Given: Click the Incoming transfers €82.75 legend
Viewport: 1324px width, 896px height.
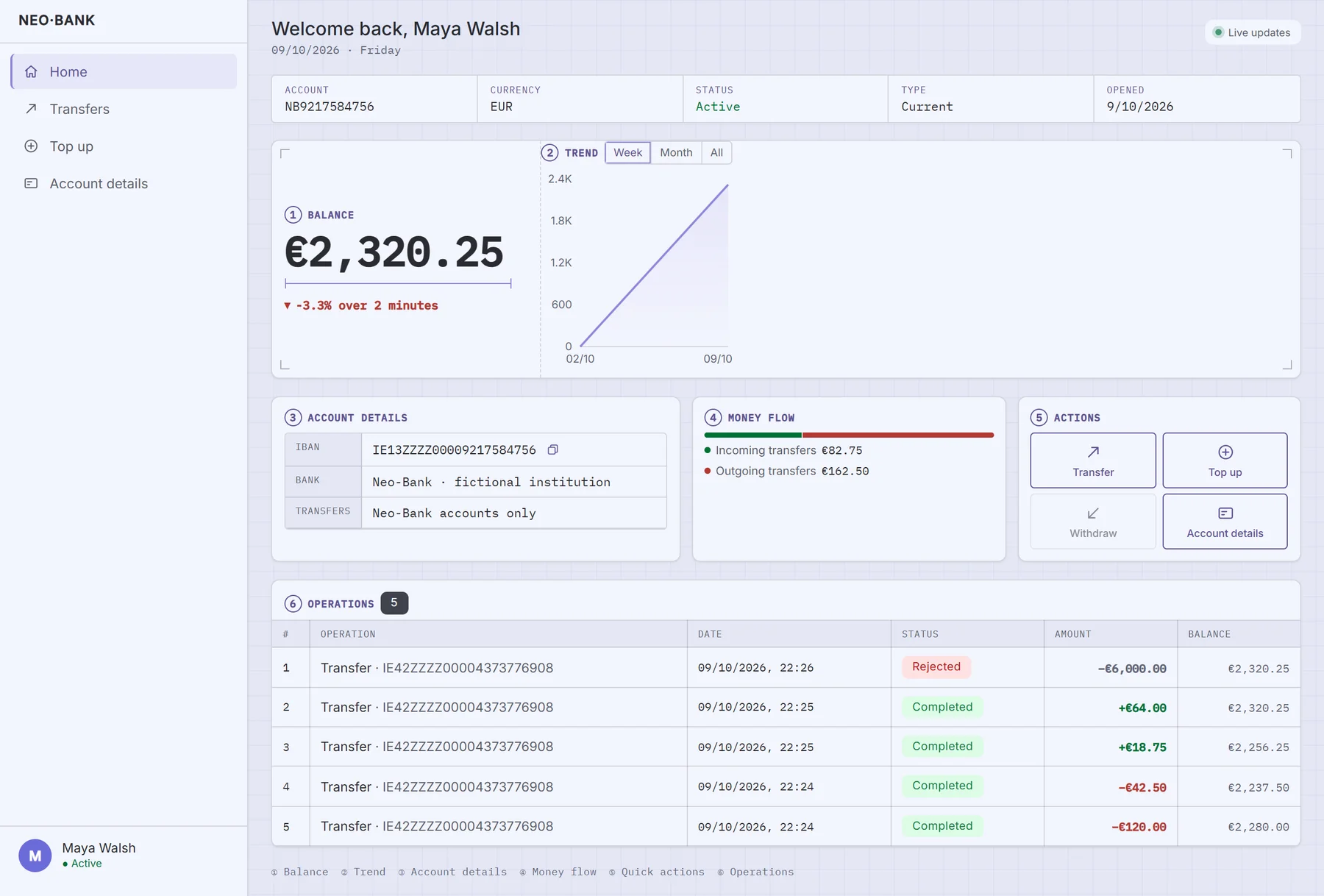Looking at the screenshot, I should click(x=783, y=450).
